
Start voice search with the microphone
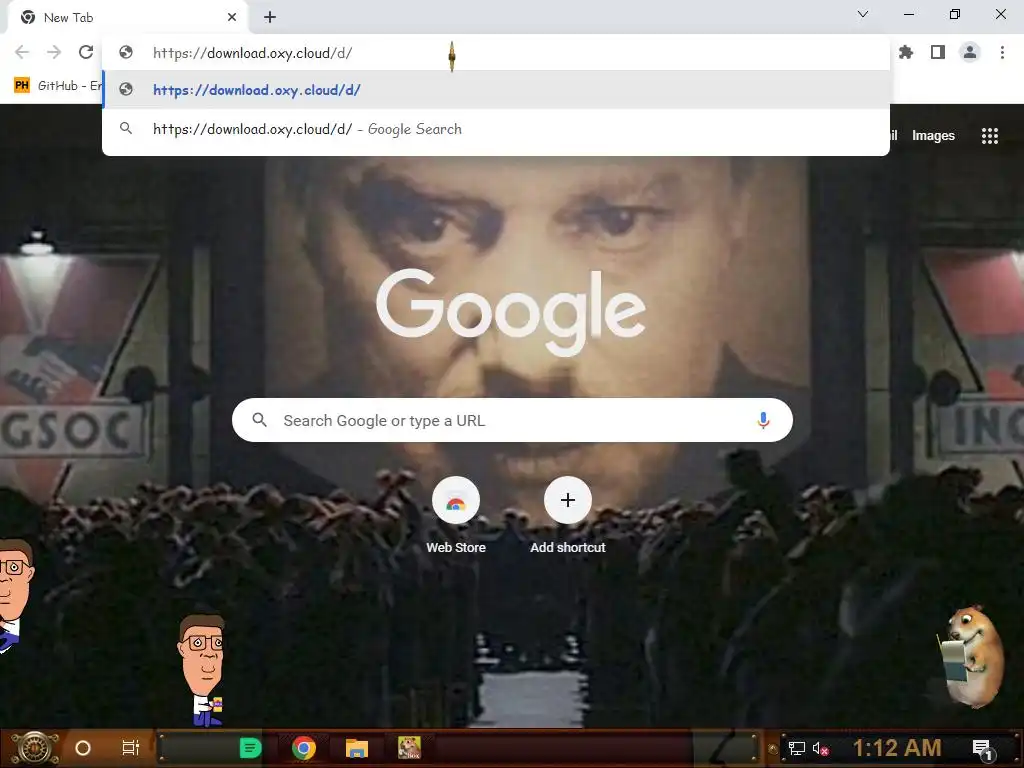pos(763,421)
